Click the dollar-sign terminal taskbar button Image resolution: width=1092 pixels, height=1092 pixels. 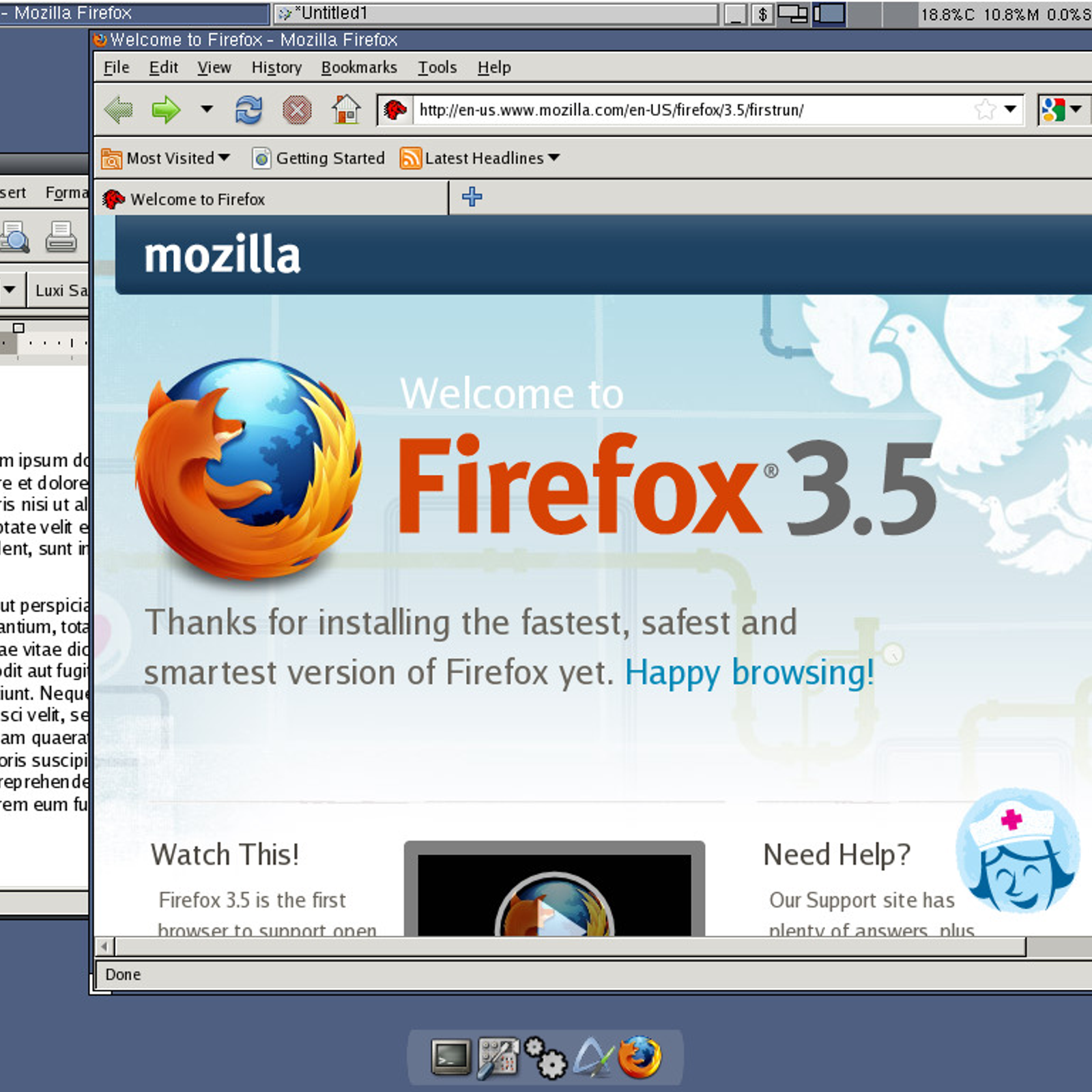point(762,14)
